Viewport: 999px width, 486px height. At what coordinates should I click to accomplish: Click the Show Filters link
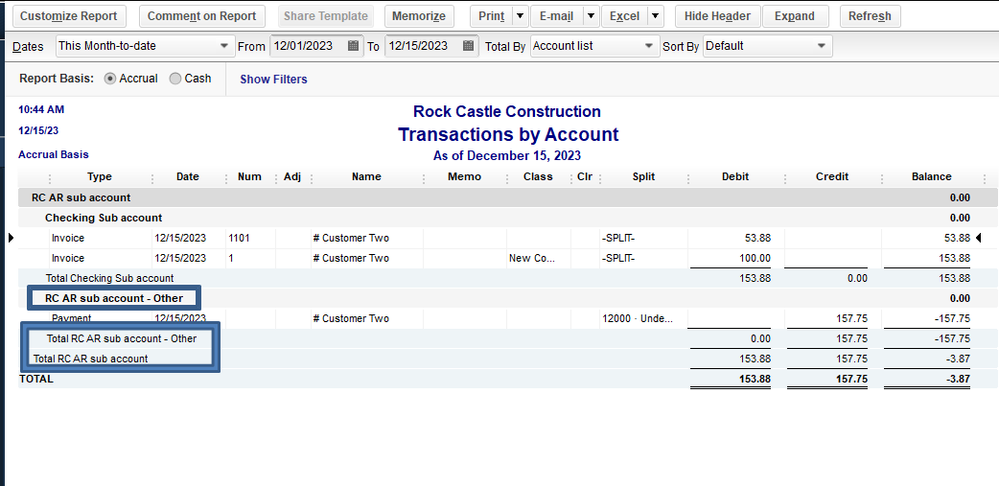273,79
